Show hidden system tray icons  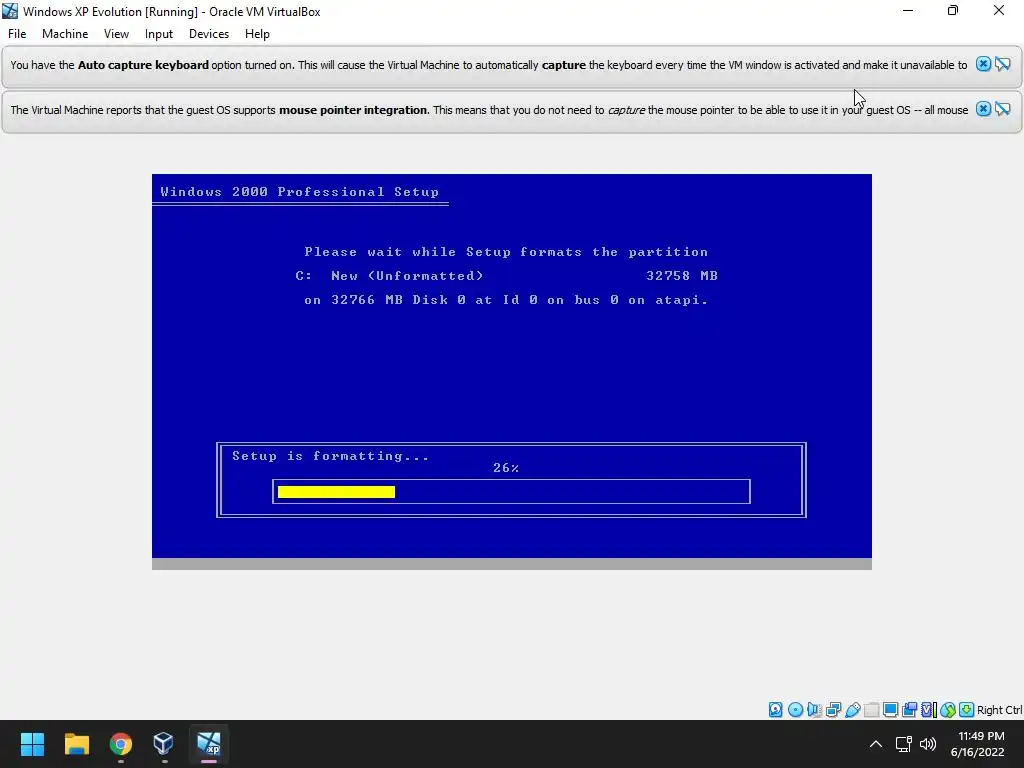876,744
